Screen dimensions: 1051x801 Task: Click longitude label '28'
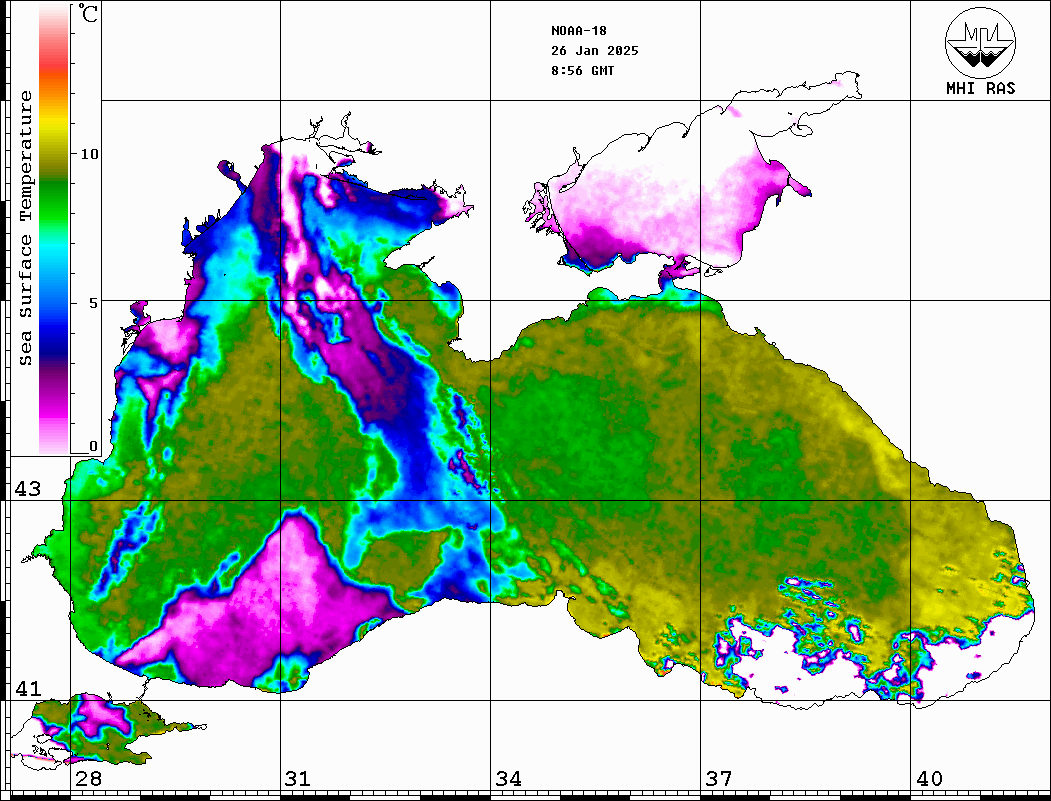(88, 779)
